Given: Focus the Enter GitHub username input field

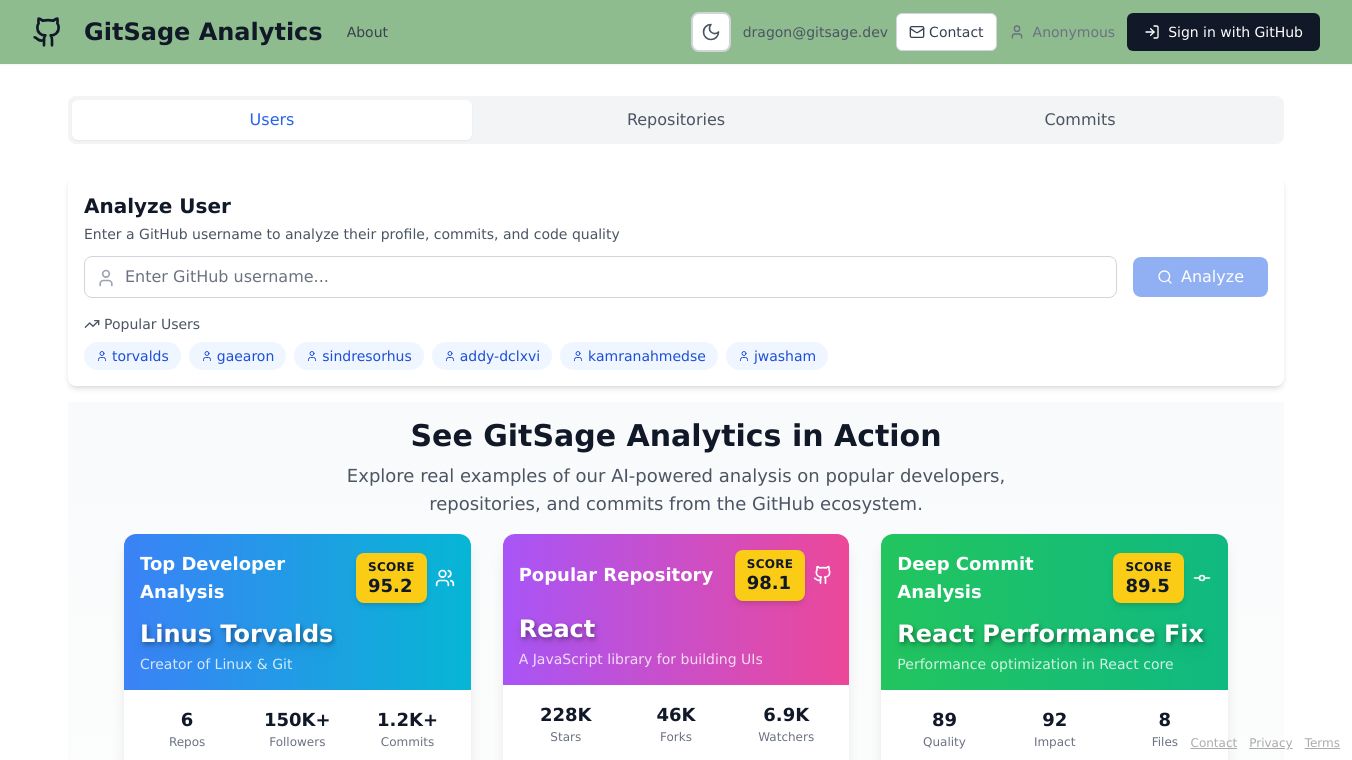Looking at the screenshot, I should point(610,277).
